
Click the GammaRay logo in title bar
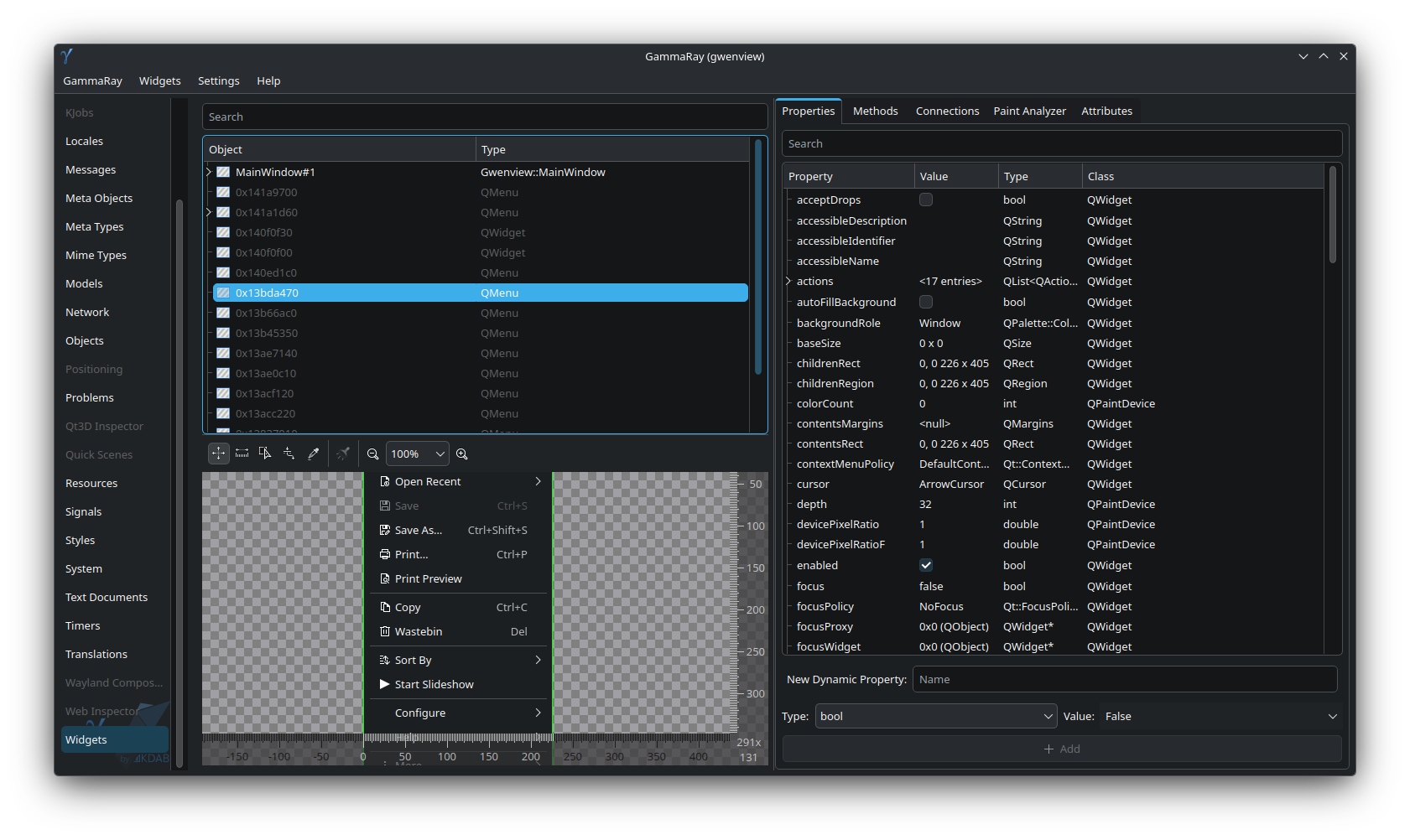click(67, 56)
